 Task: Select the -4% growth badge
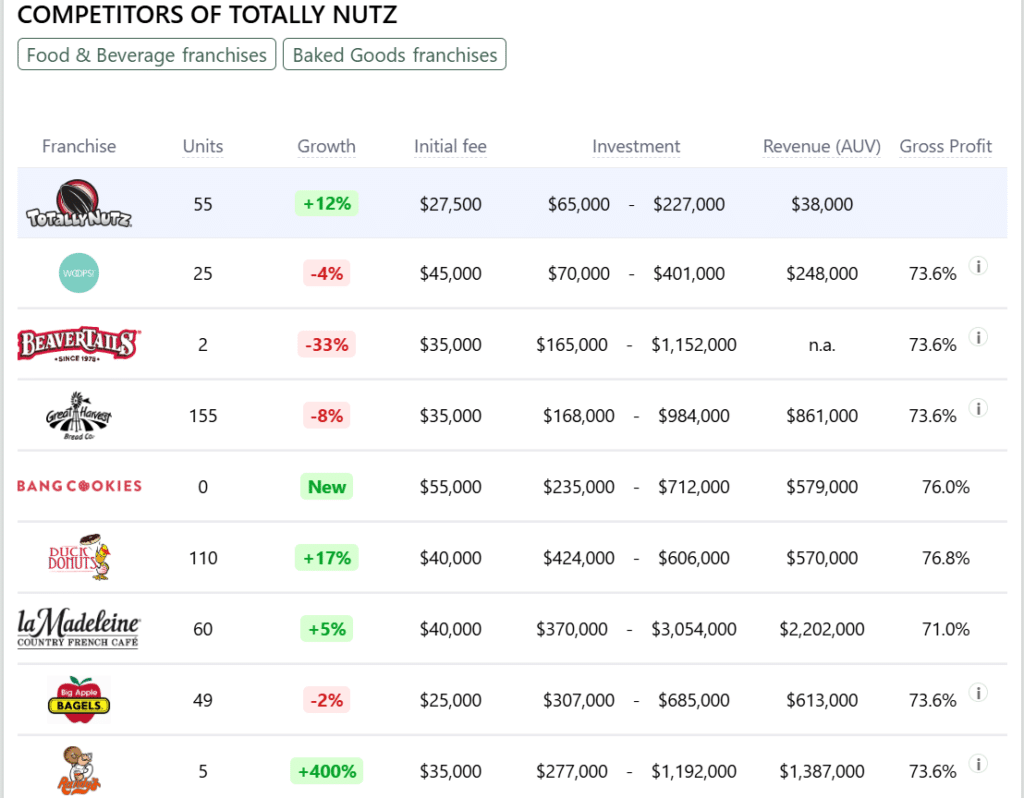coord(327,273)
